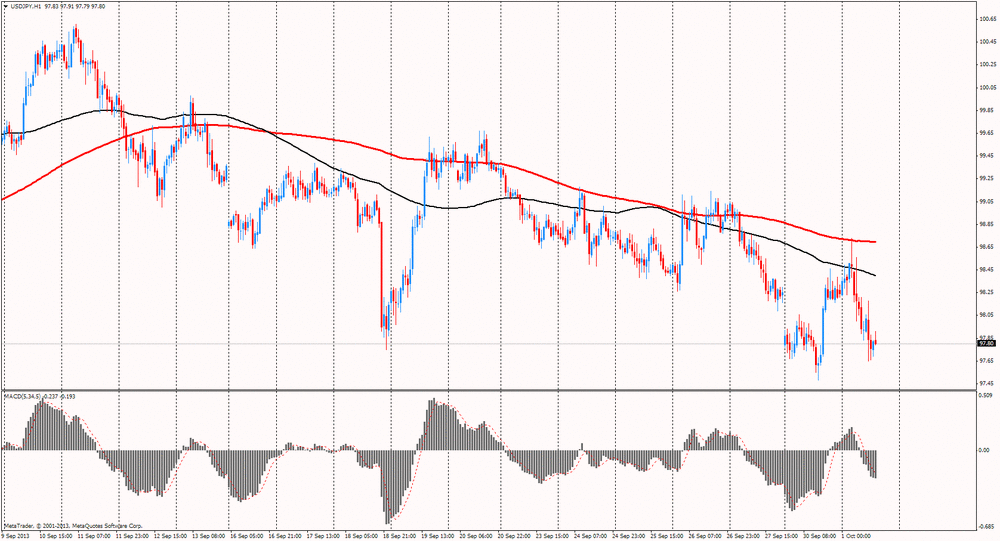Screen dimensions: 1000x541
Task: Click the 98.65 price axis label
Action: click(x=987, y=246)
